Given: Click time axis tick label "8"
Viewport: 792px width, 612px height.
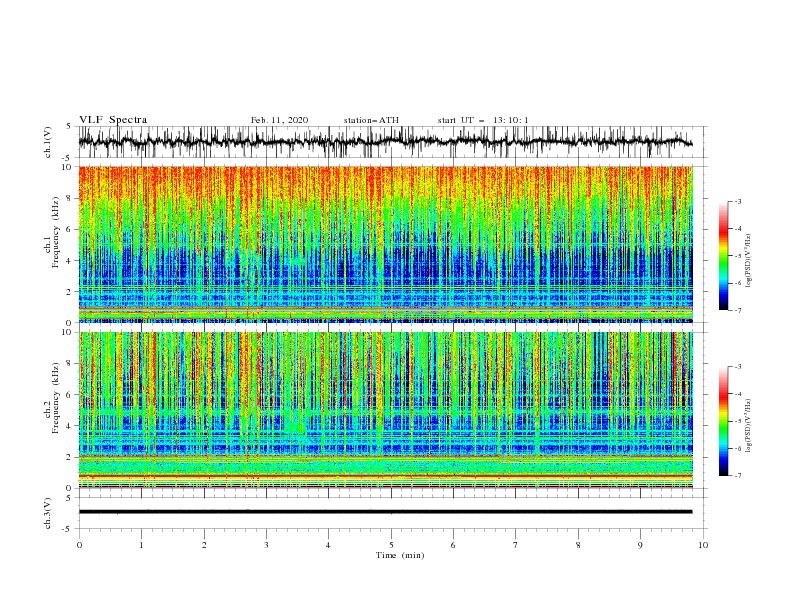Looking at the screenshot, I should [578, 545].
